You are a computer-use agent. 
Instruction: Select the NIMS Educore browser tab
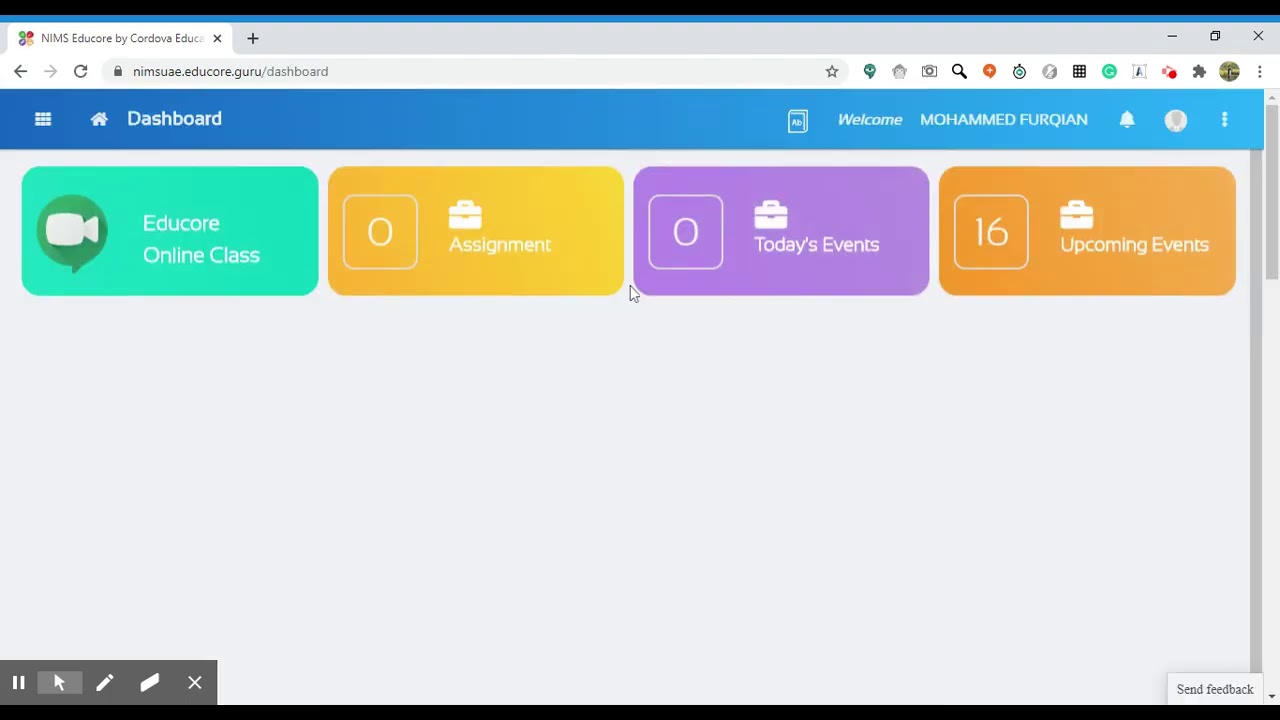(x=118, y=38)
